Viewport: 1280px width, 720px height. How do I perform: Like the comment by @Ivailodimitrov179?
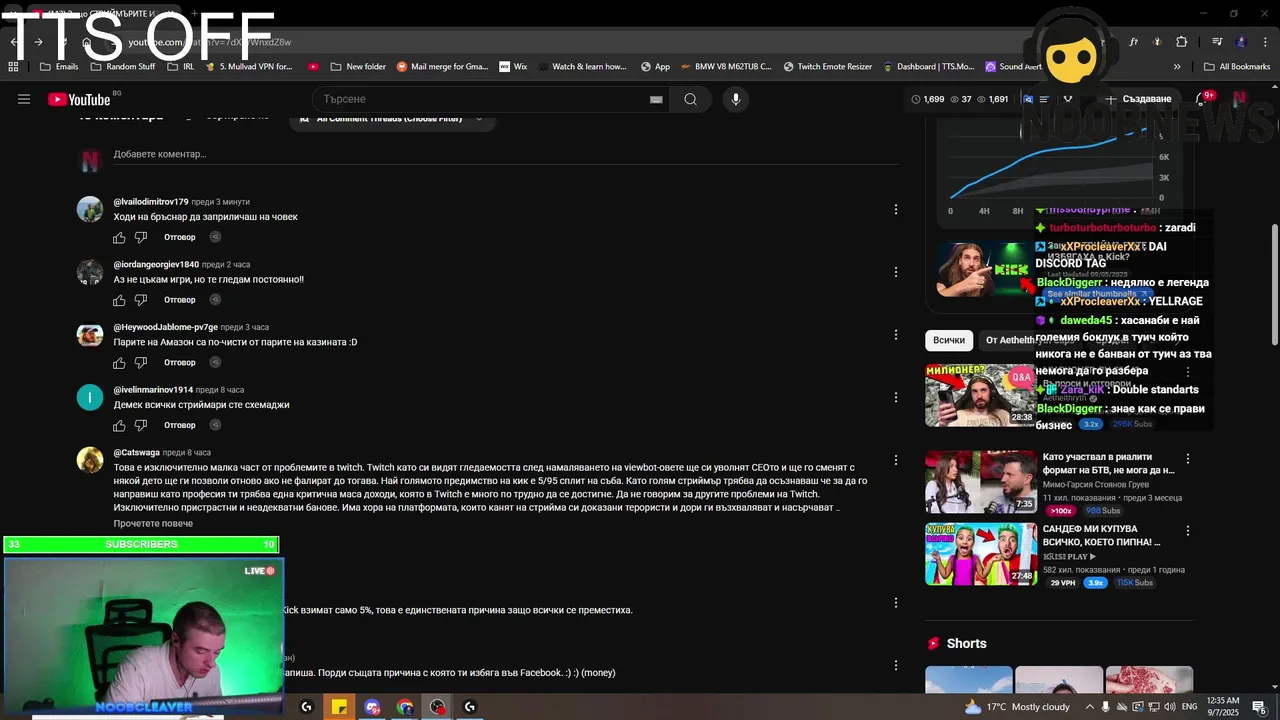[x=120, y=237]
